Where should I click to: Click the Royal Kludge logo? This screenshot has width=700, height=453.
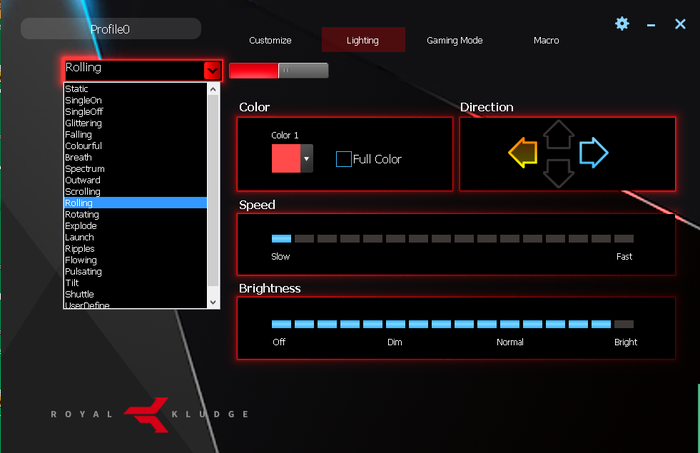click(149, 413)
